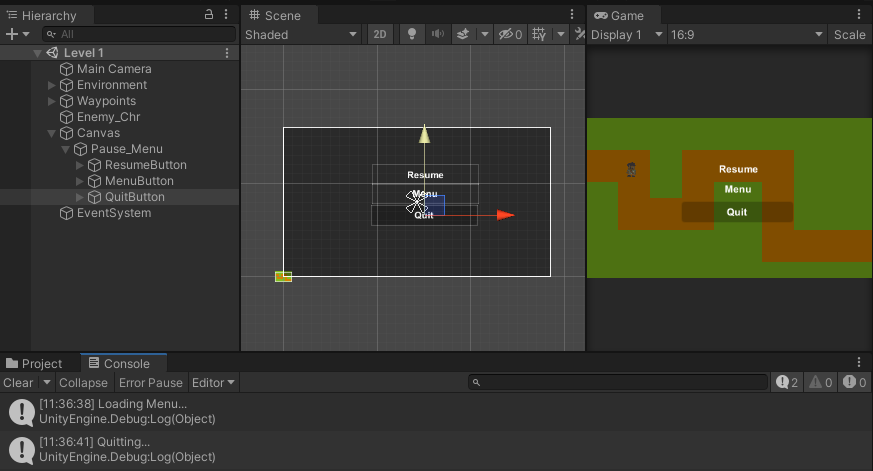Open the Shaded draw mode dropdown
The height and width of the screenshot is (471, 873).
(301, 34)
